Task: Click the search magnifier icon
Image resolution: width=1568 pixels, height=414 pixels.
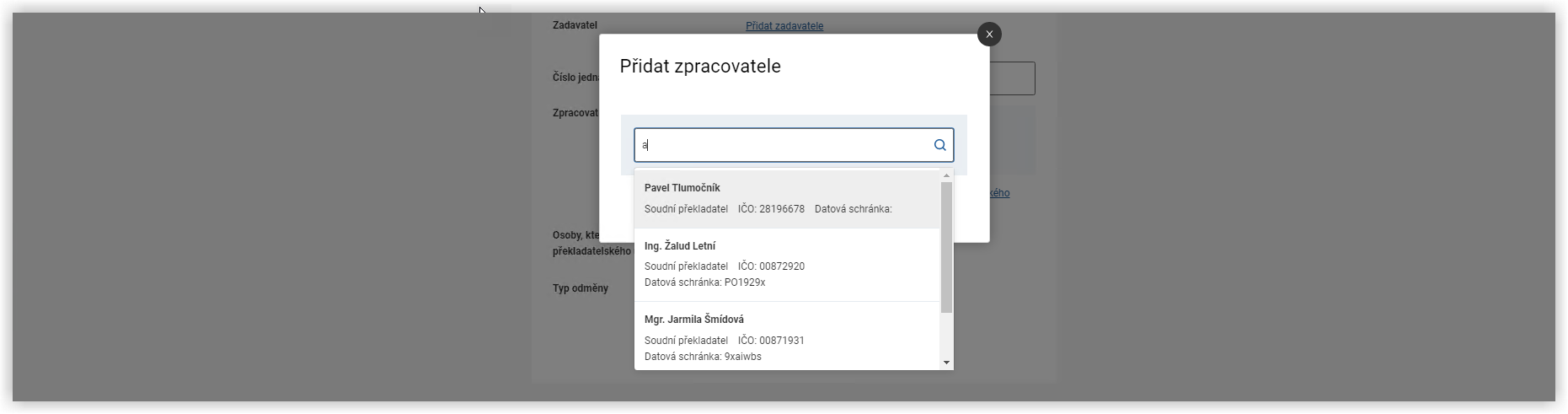Action: point(939,145)
